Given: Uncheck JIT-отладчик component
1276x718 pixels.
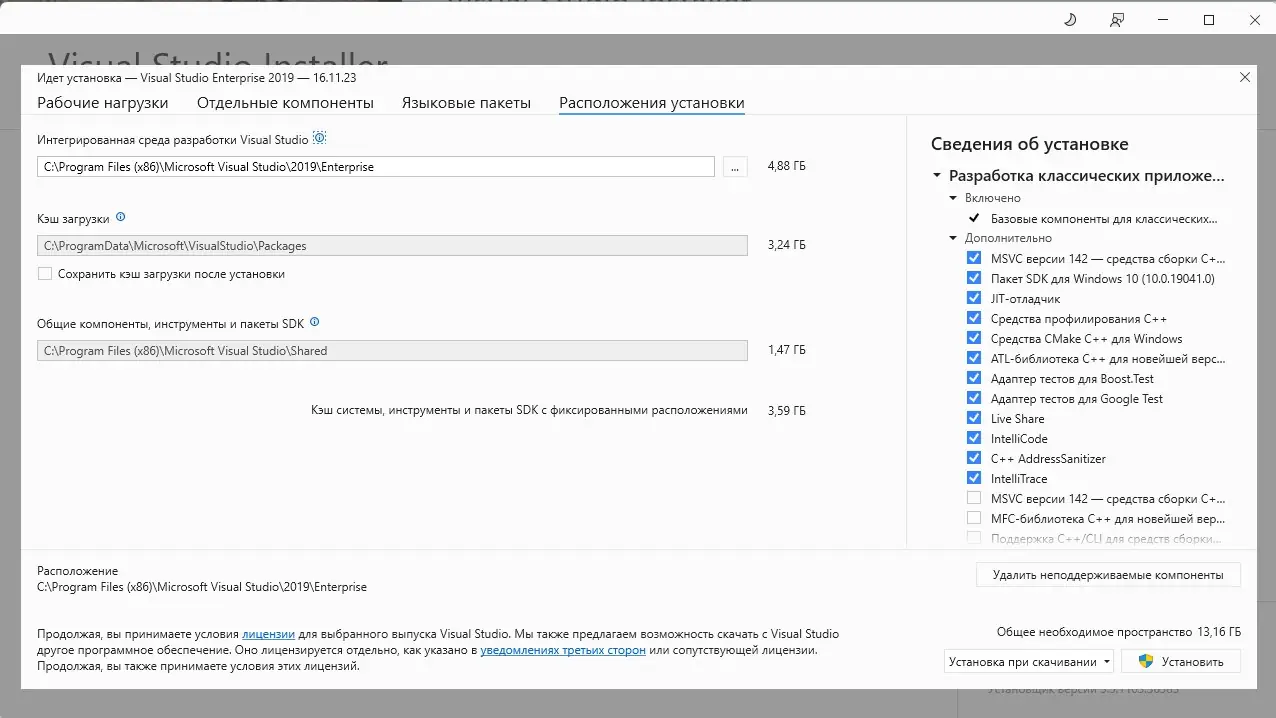Looking at the screenshot, I should 974,298.
